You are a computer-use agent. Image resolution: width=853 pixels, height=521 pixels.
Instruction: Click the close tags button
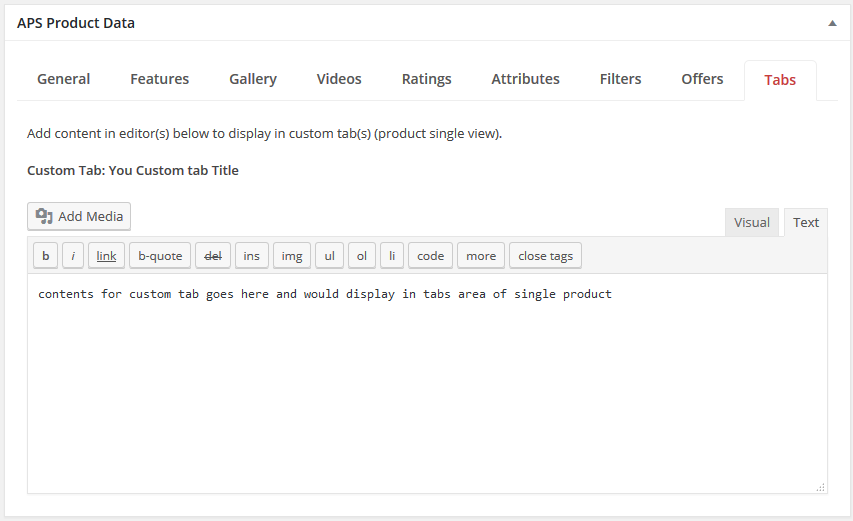coord(545,256)
